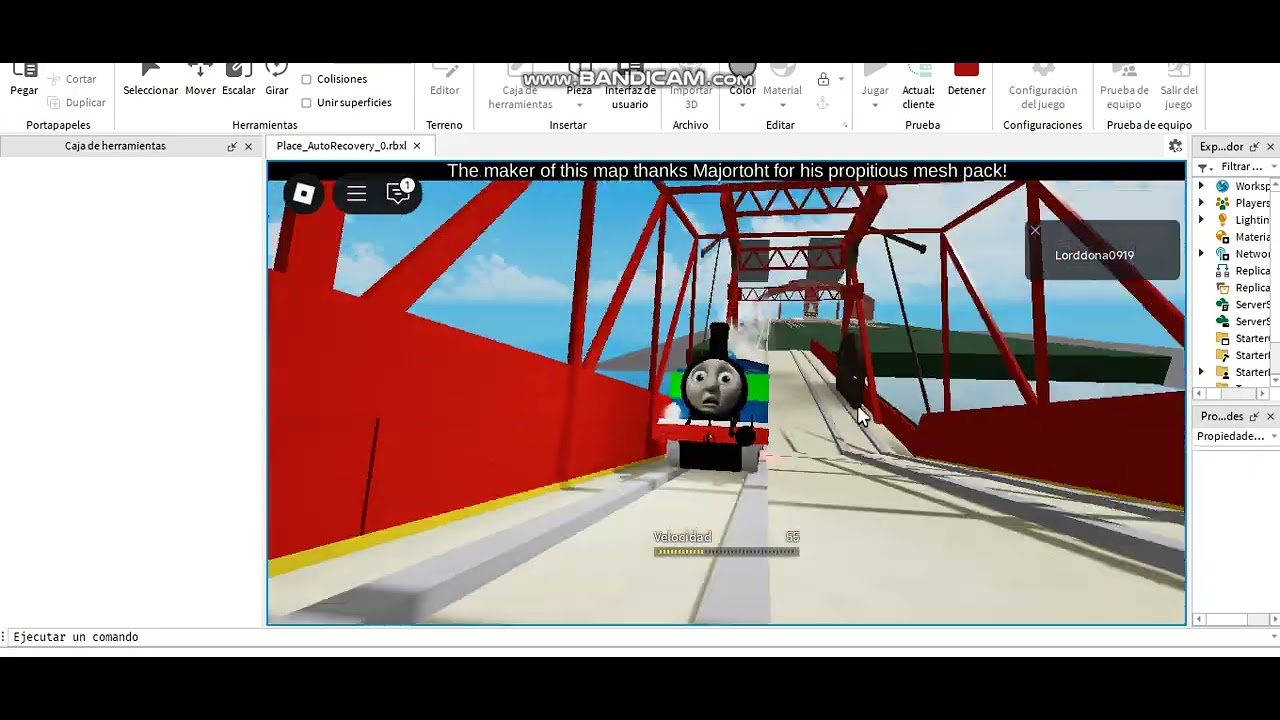Click the Lorddona0919 player name

[x=1094, y=255]
